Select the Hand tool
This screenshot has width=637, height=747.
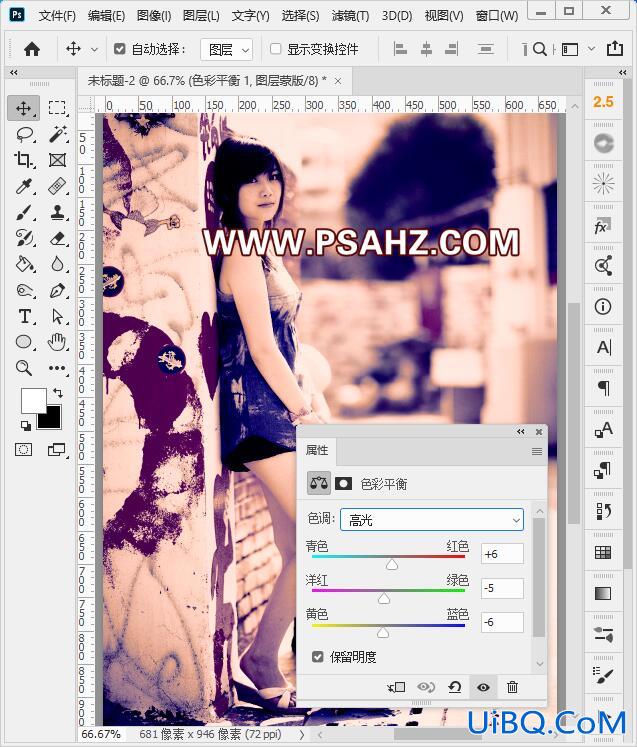(x=57, y=342)
